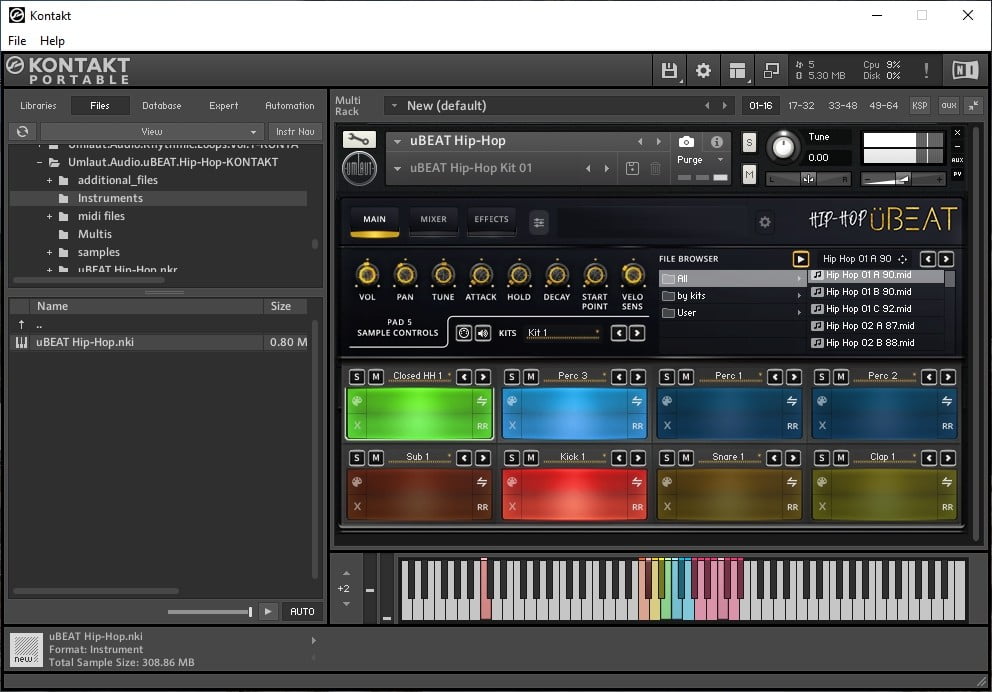992x692 pixels.
Task: Expand the additional_files folder
Action: (x=49, y=180)
